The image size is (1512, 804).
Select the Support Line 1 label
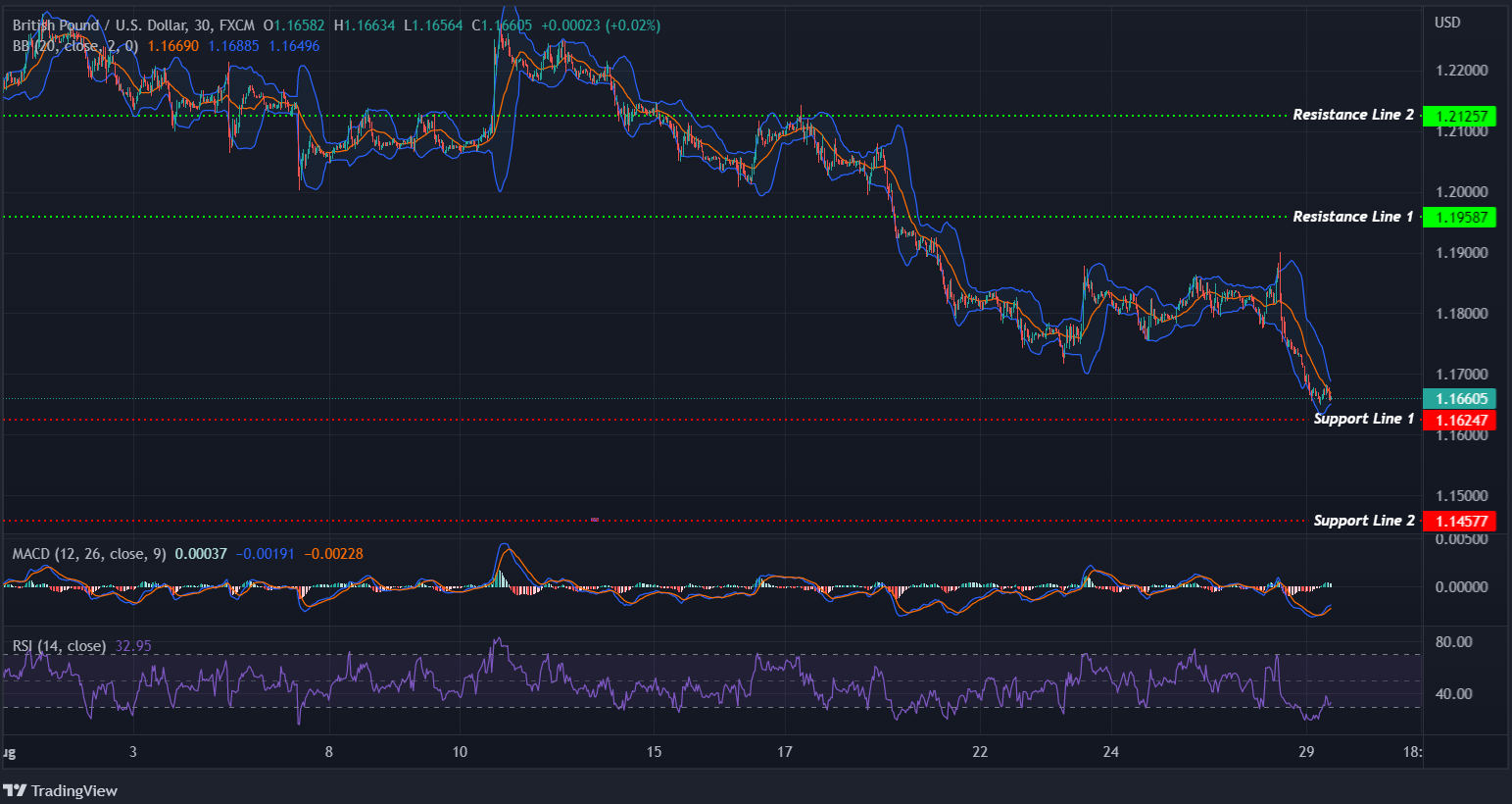(1363, 418)
